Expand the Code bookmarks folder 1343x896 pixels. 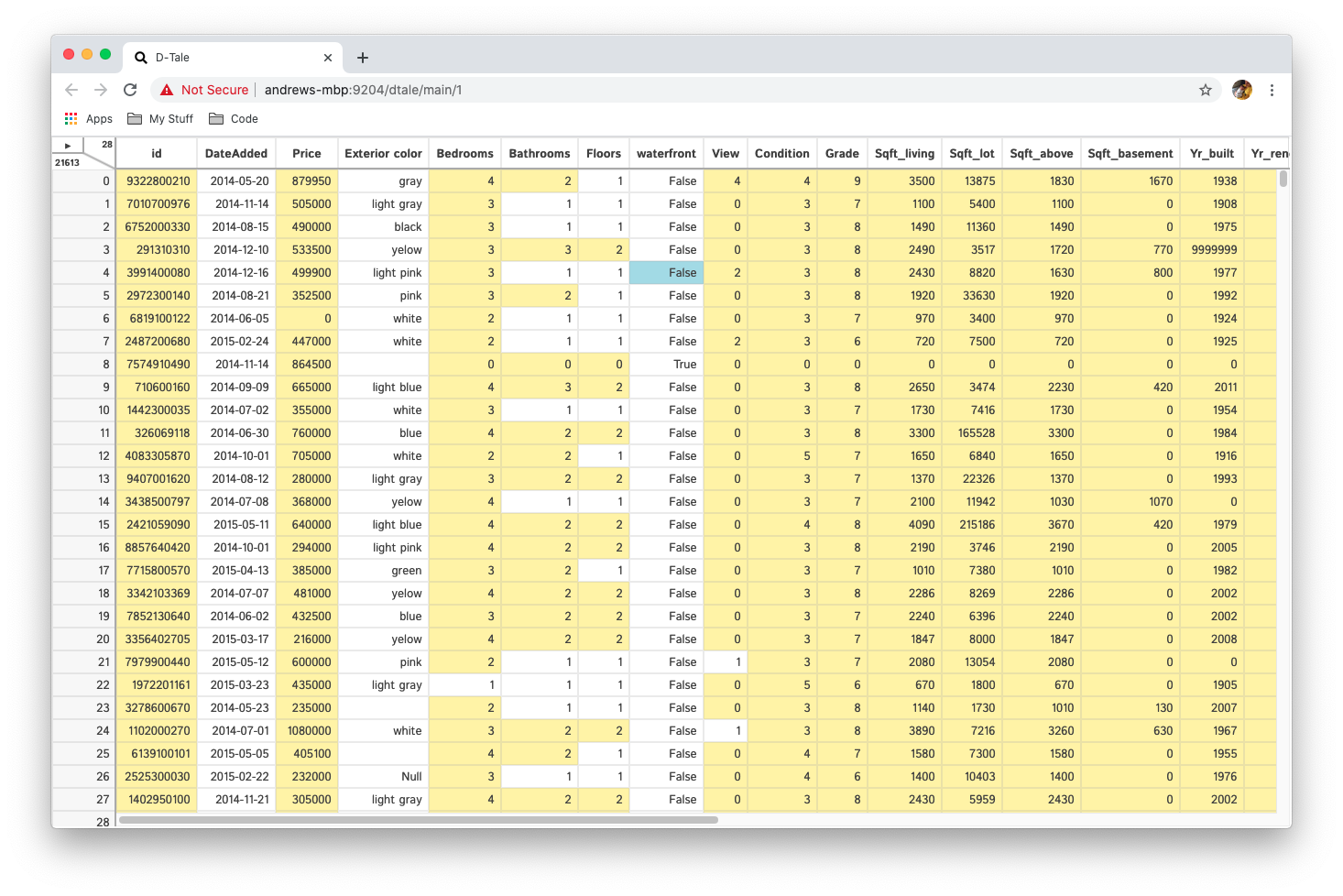point(234,119)
